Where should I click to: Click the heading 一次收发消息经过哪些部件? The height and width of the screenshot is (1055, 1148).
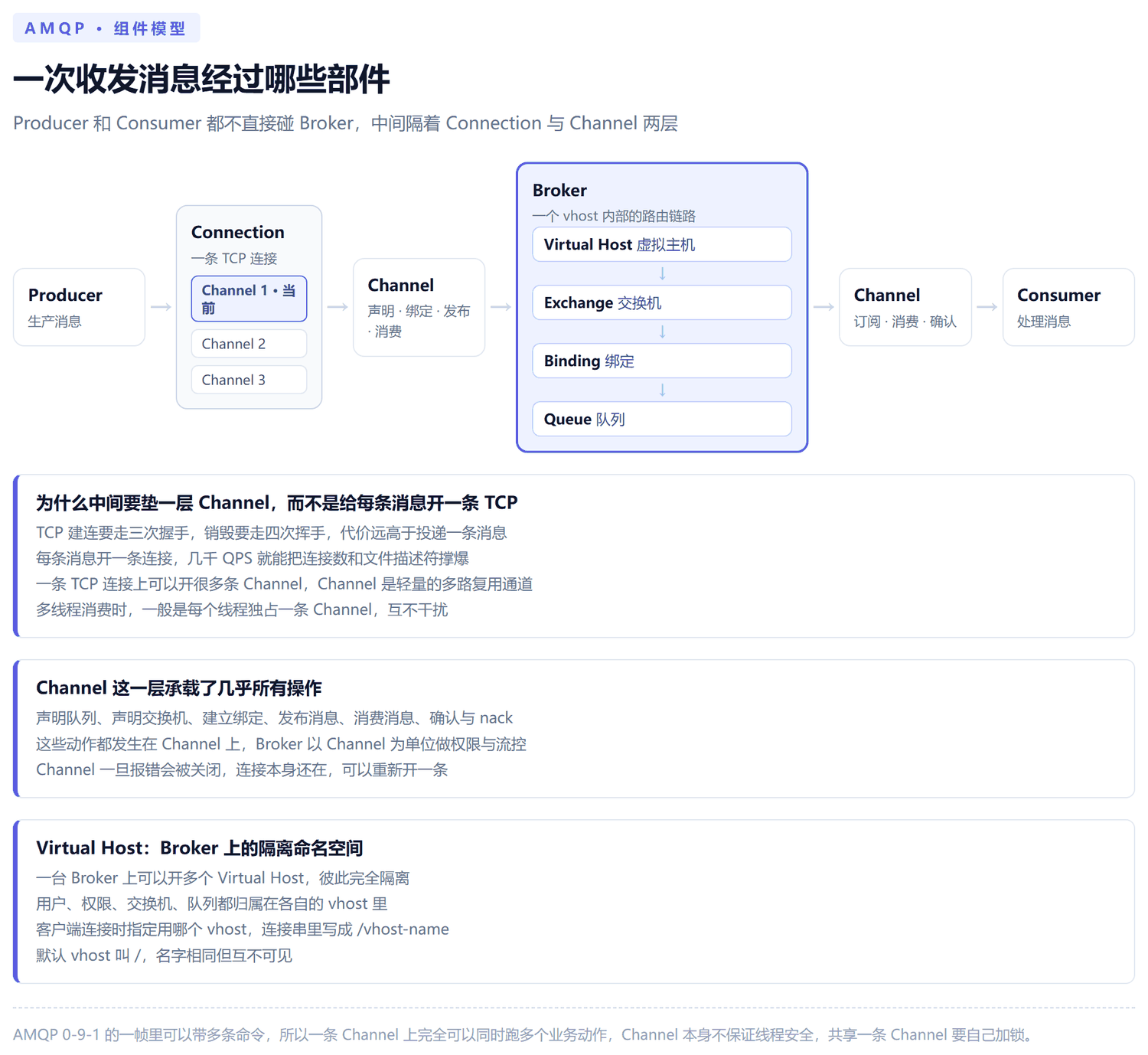pos(201,80)
